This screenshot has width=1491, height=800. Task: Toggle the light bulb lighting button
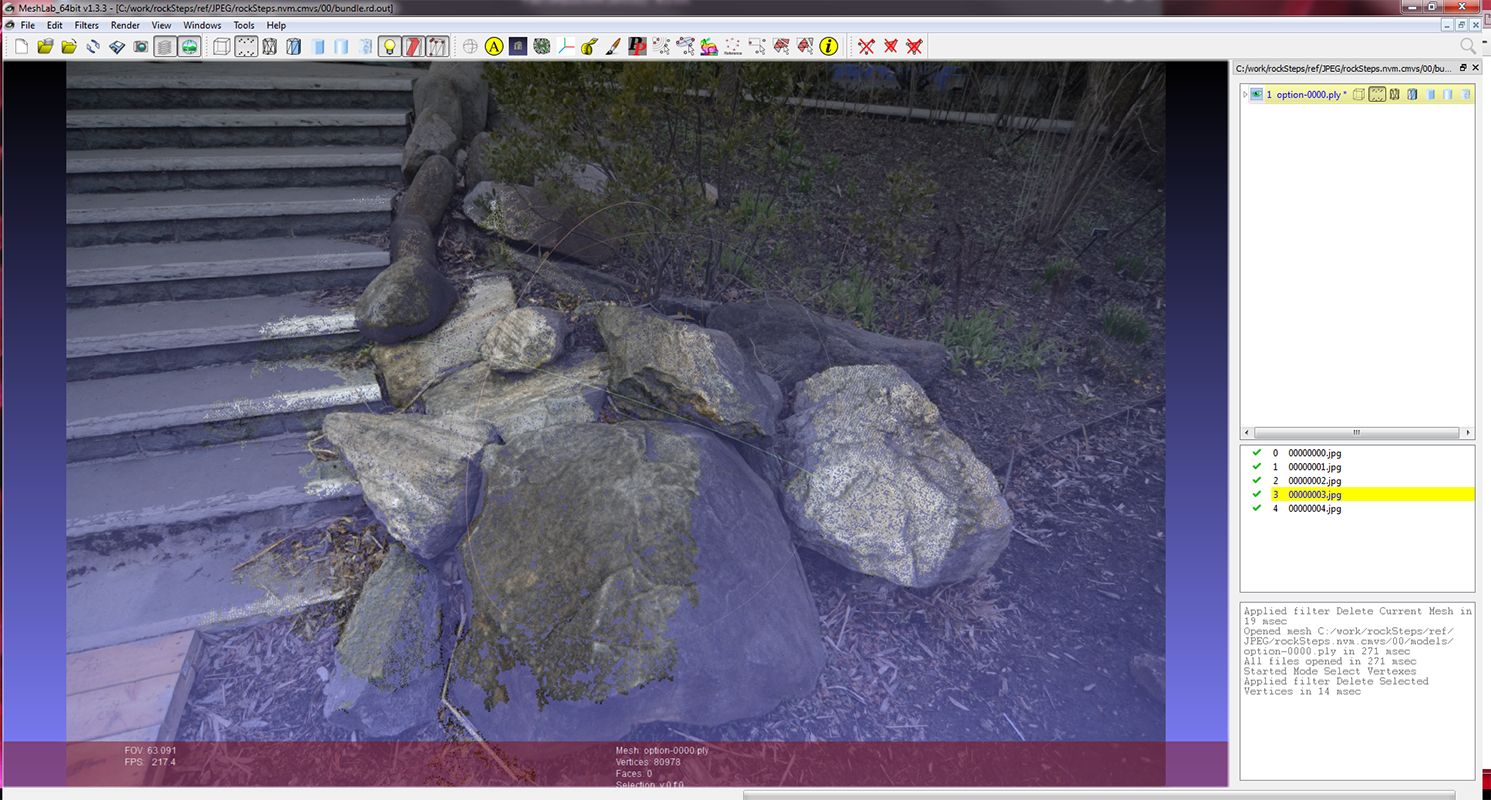pyautogui.click(x=390, y=46)
